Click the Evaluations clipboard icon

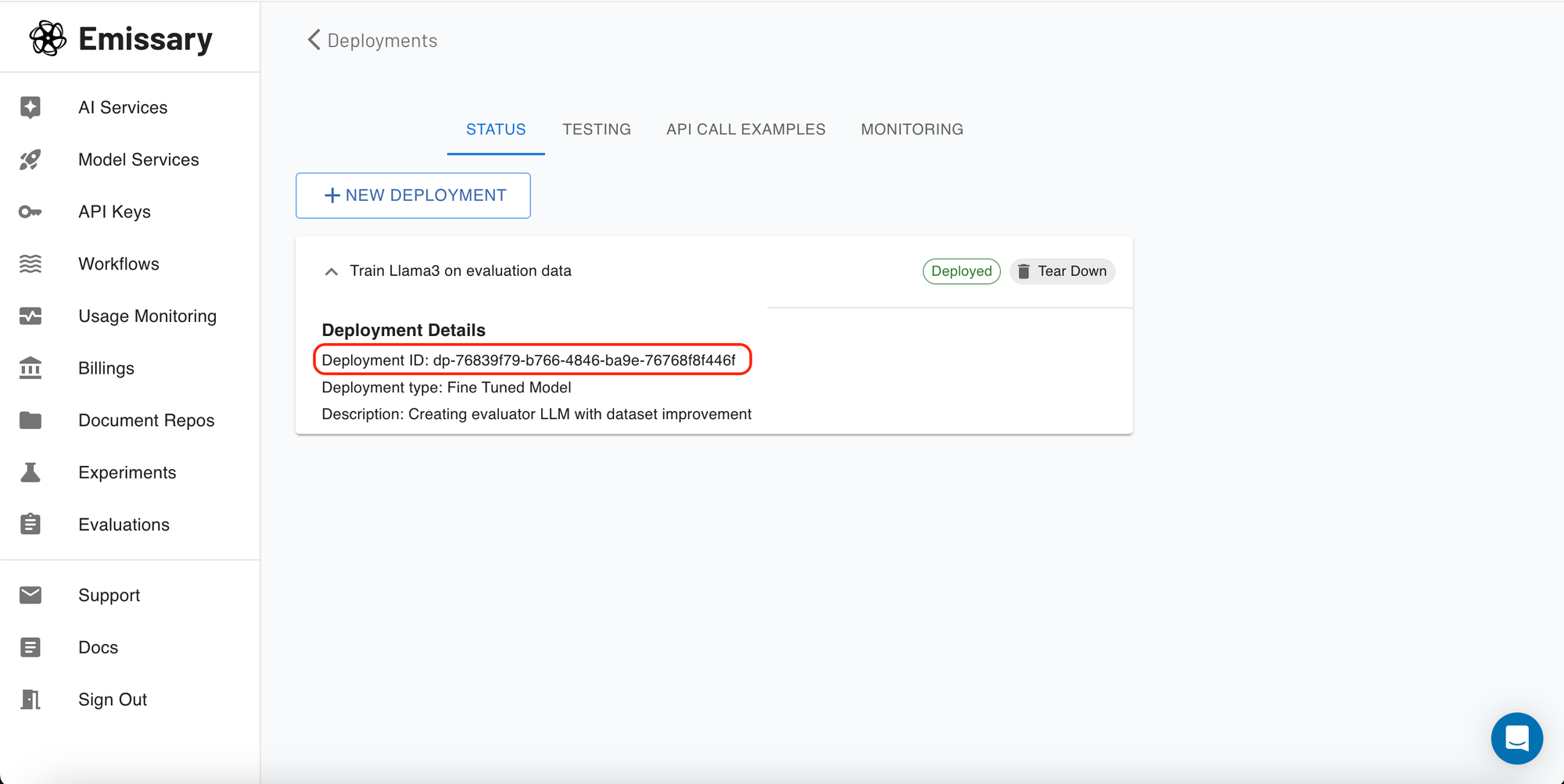(30, 524)
